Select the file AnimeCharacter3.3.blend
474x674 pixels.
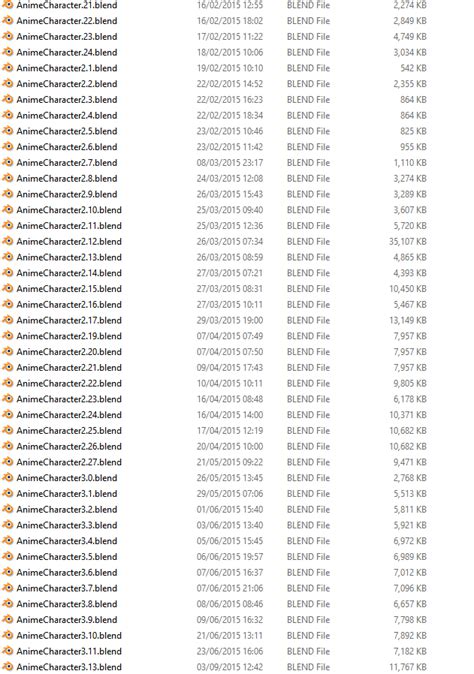coord(67,525)
